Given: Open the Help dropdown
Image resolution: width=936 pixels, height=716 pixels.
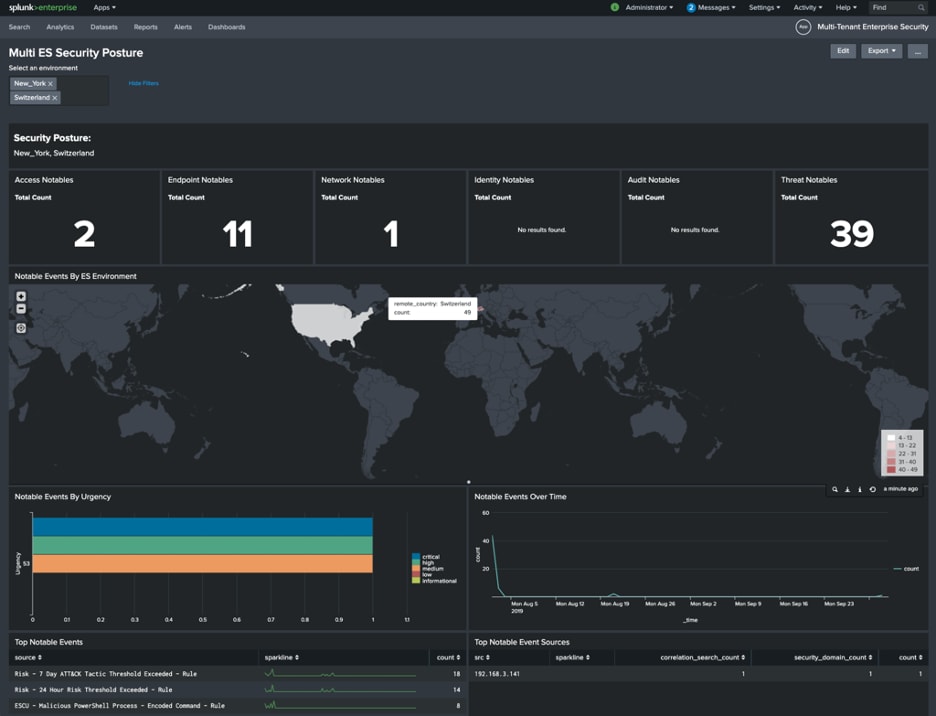Looking at the screenshot, I should [846, 8].
